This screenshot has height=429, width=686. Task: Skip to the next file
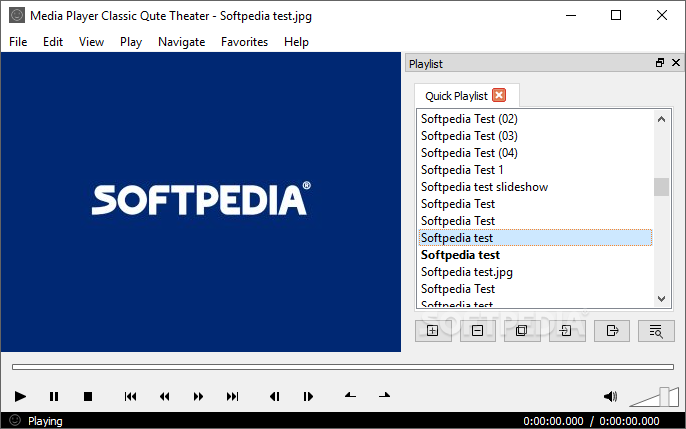(232, 397)
